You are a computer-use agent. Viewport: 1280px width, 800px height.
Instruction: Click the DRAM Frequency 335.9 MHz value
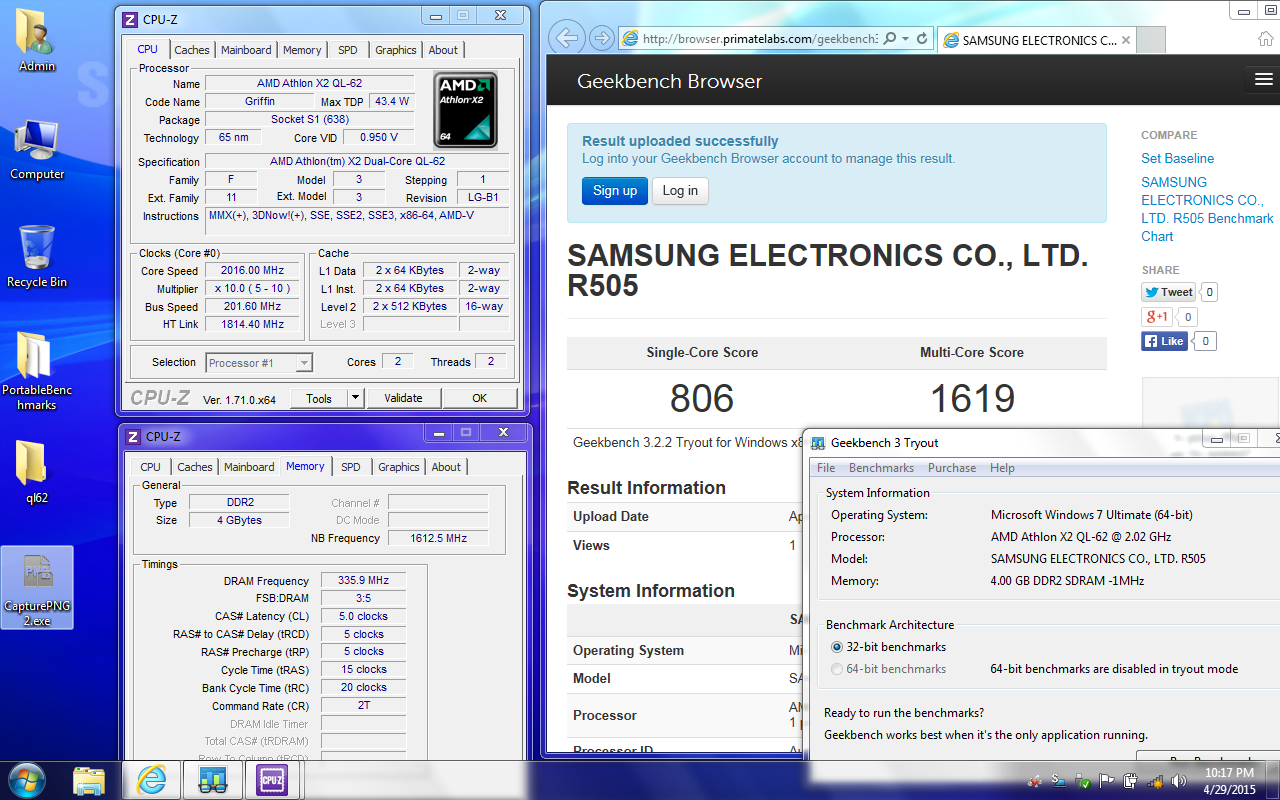(364, 580)
